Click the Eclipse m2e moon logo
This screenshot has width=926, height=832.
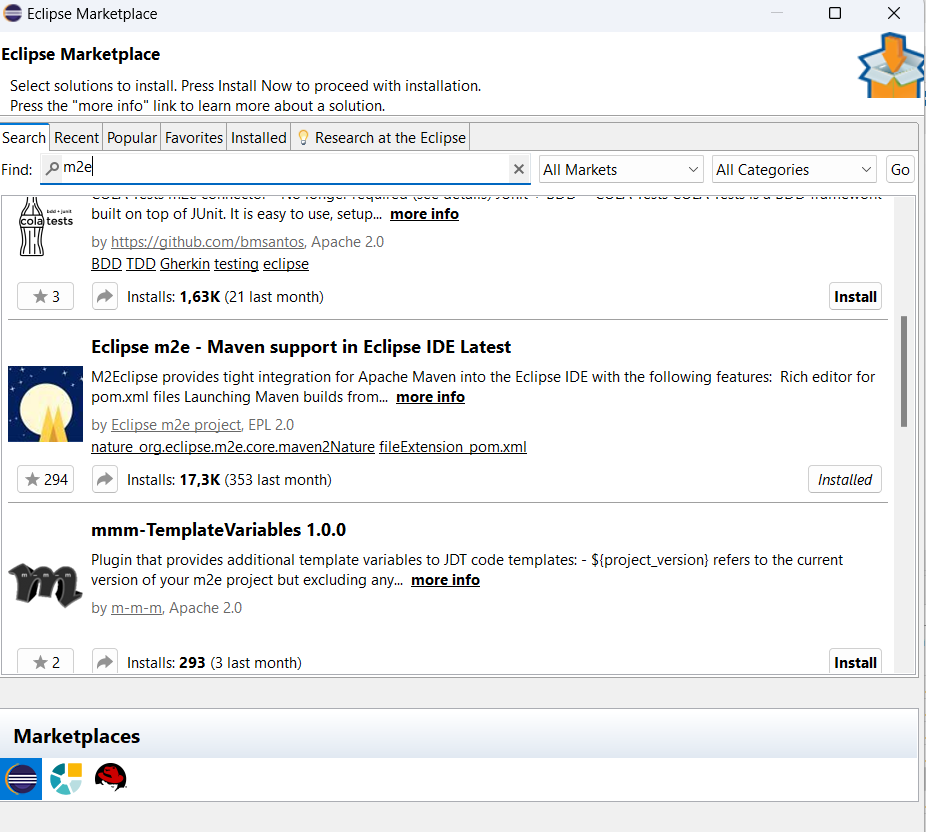click(45, 404)
